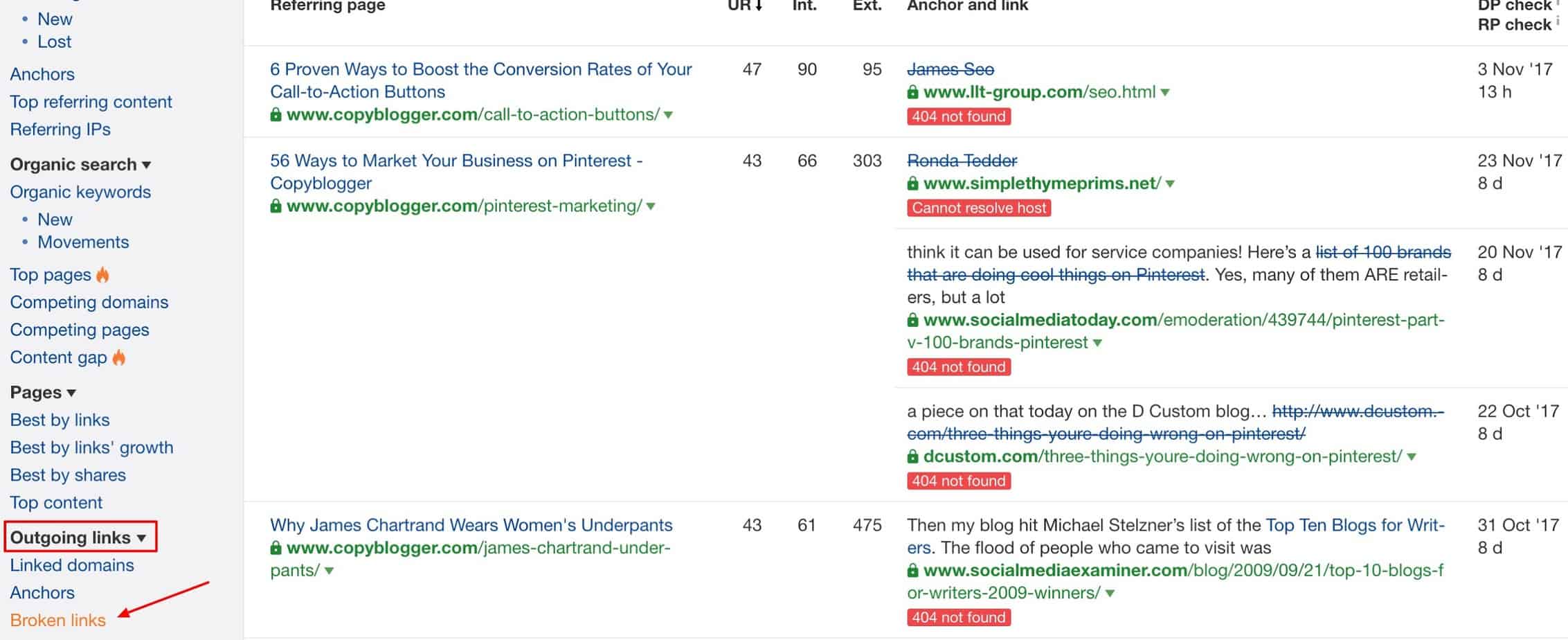Click info icon beside RP check header
Viewport: 1568px width, 640px height.
pyautogui.click(x=1558, y=21)
